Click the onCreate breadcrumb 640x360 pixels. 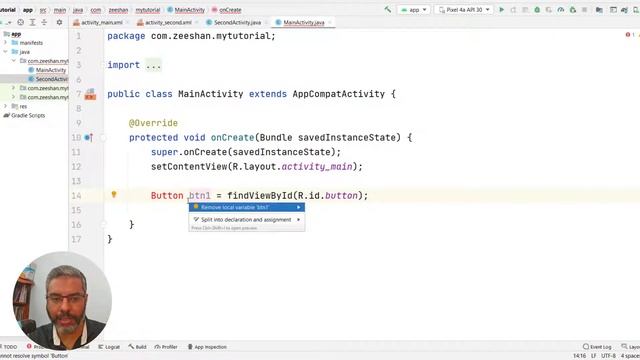point(227,10)
